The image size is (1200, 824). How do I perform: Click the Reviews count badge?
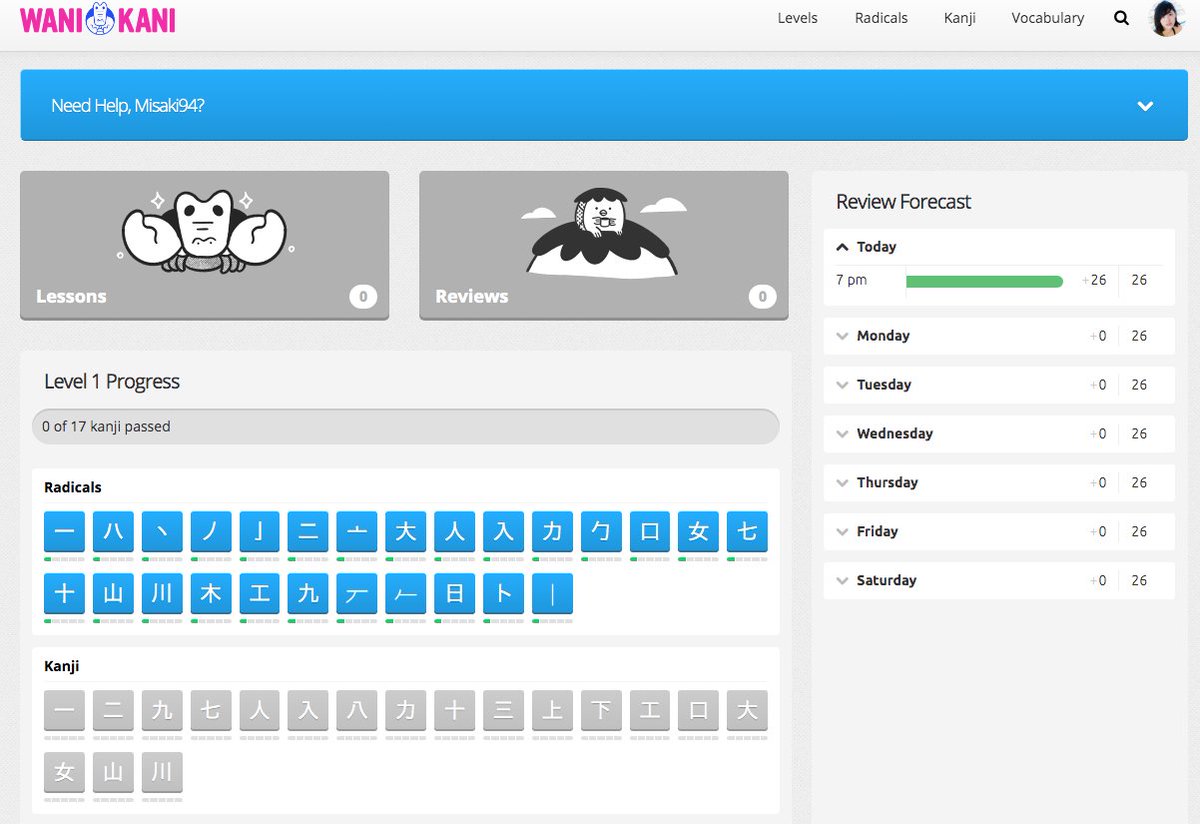762,296
